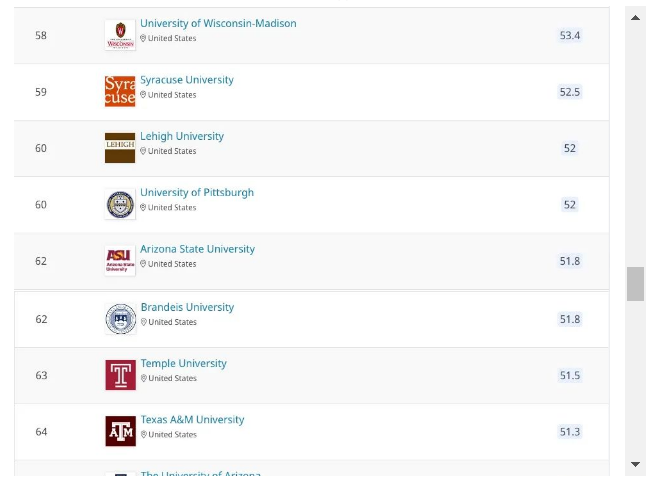Click the scrollbar up arrow

tap(635, 18)
